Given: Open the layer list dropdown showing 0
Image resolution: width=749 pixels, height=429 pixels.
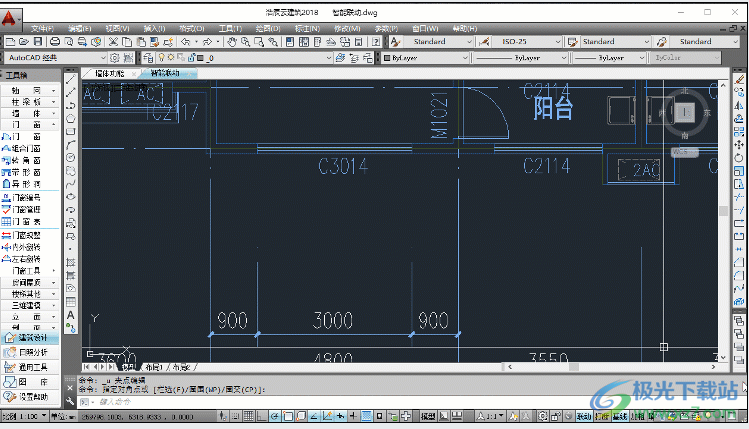Looking at the screenshot, I should (x=244, y=58).
